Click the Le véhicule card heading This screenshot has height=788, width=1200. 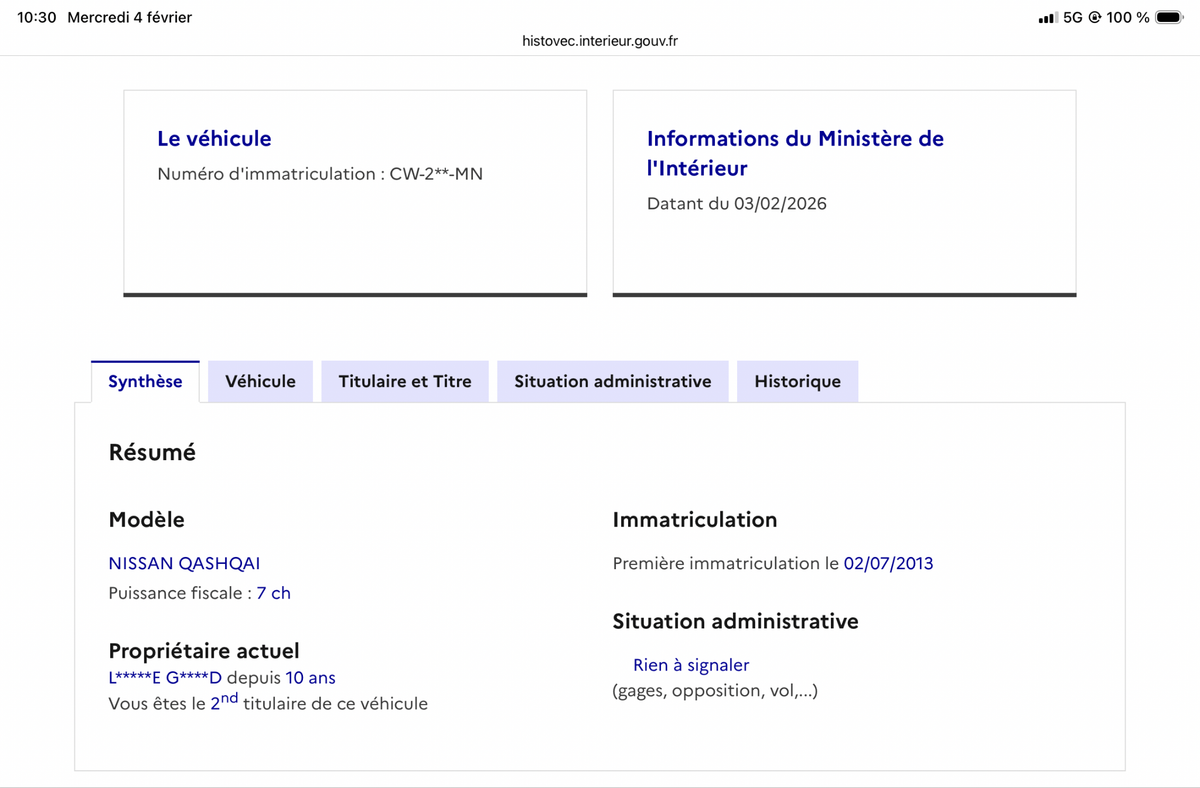pyautogui.click(x=214, y=138)
